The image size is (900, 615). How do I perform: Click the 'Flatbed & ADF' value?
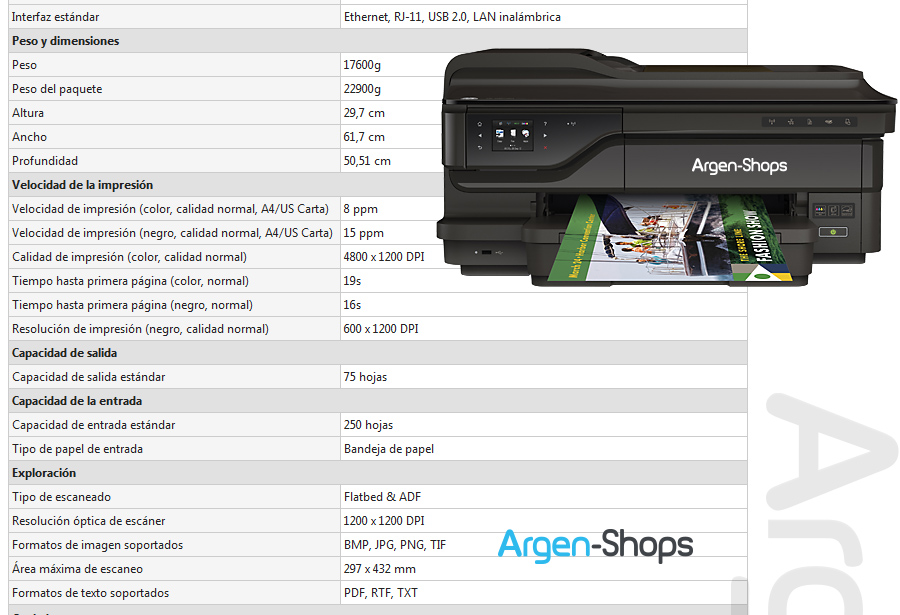(x=382, y=497)
